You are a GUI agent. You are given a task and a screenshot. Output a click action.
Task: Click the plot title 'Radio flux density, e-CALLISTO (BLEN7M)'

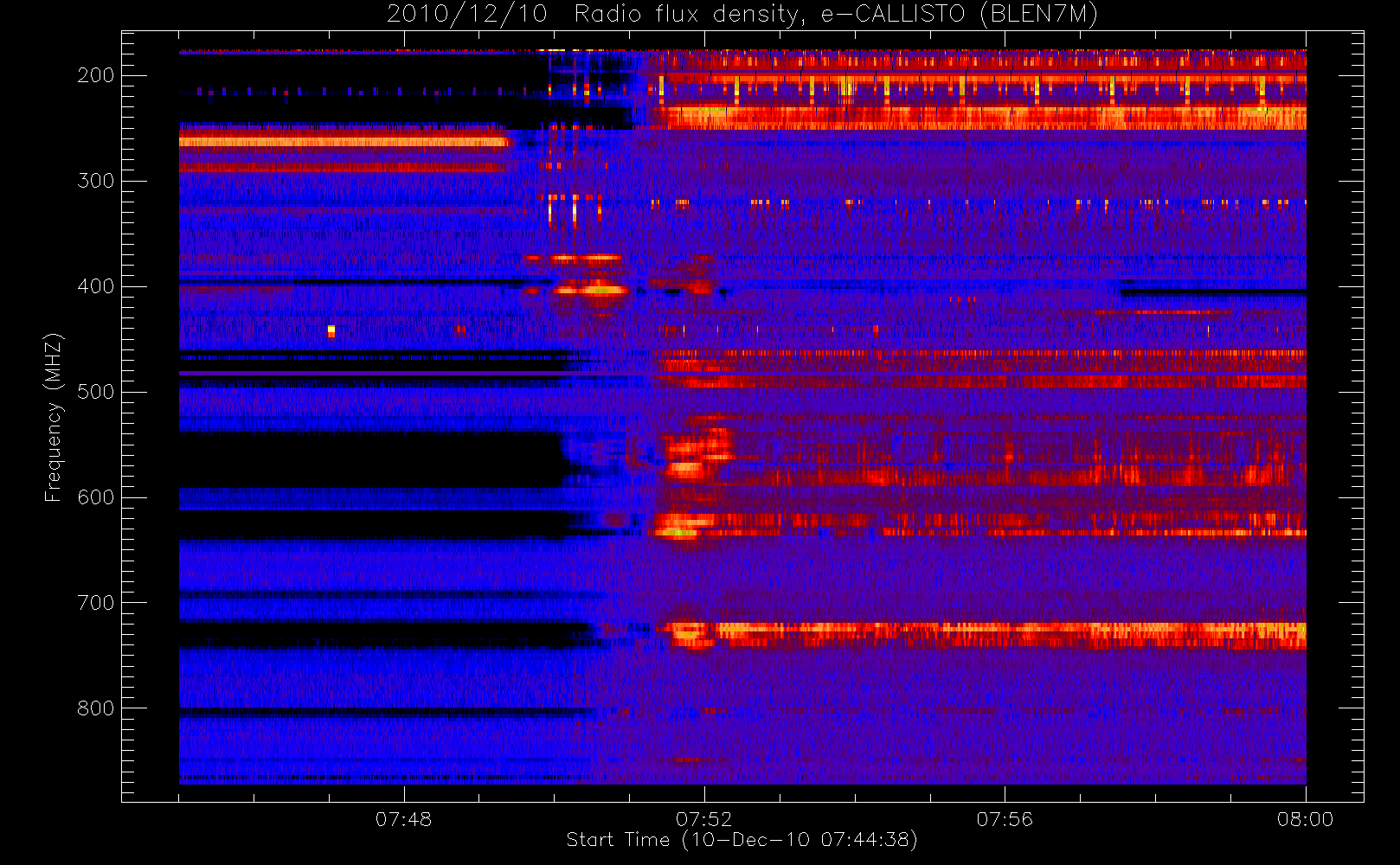[836, 14]
